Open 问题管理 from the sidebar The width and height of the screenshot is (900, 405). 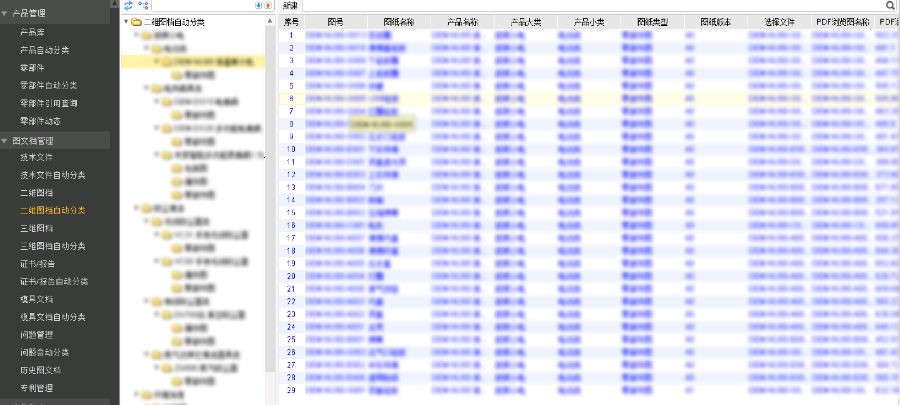[x=36, y=335]
